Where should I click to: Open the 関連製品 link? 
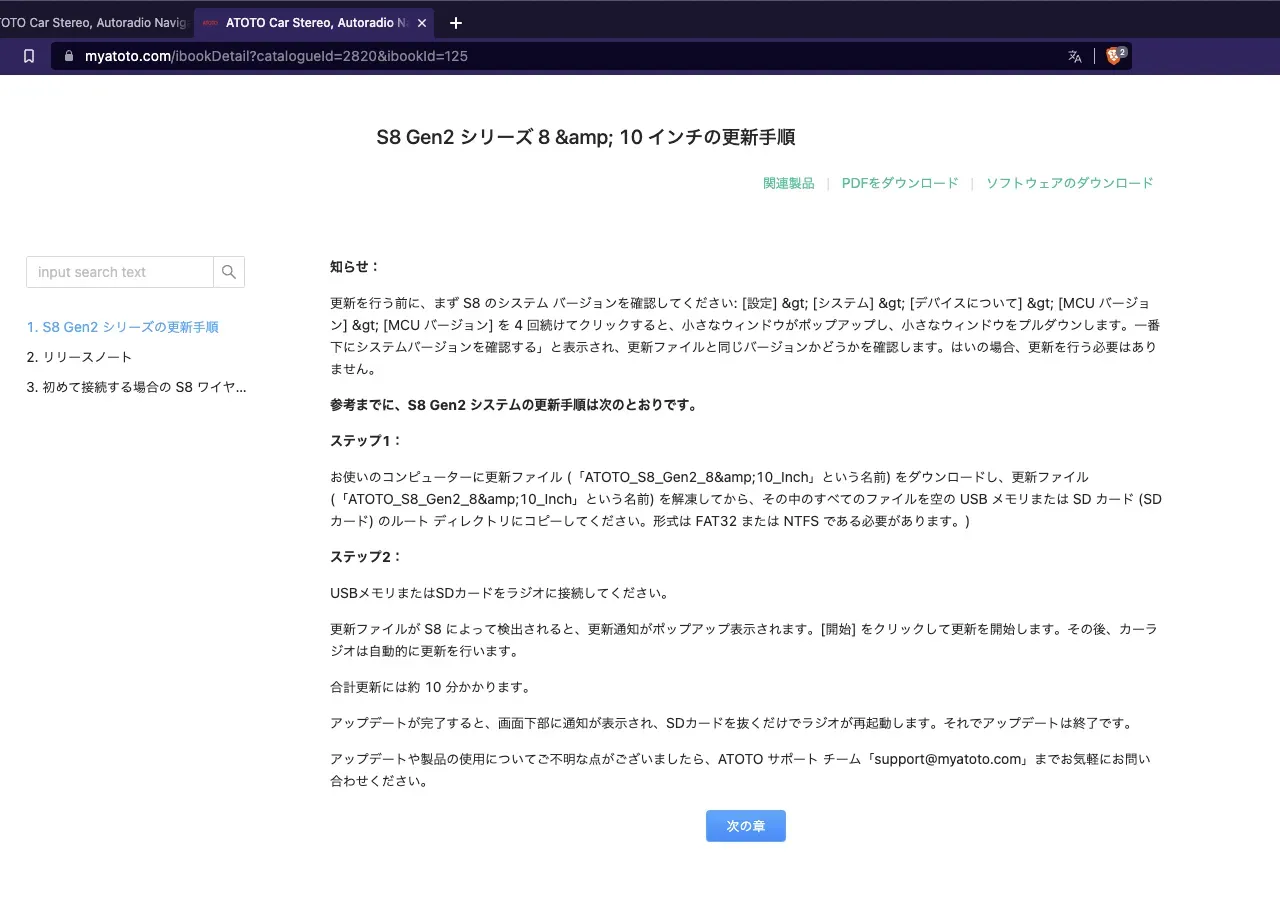[789, 183]
